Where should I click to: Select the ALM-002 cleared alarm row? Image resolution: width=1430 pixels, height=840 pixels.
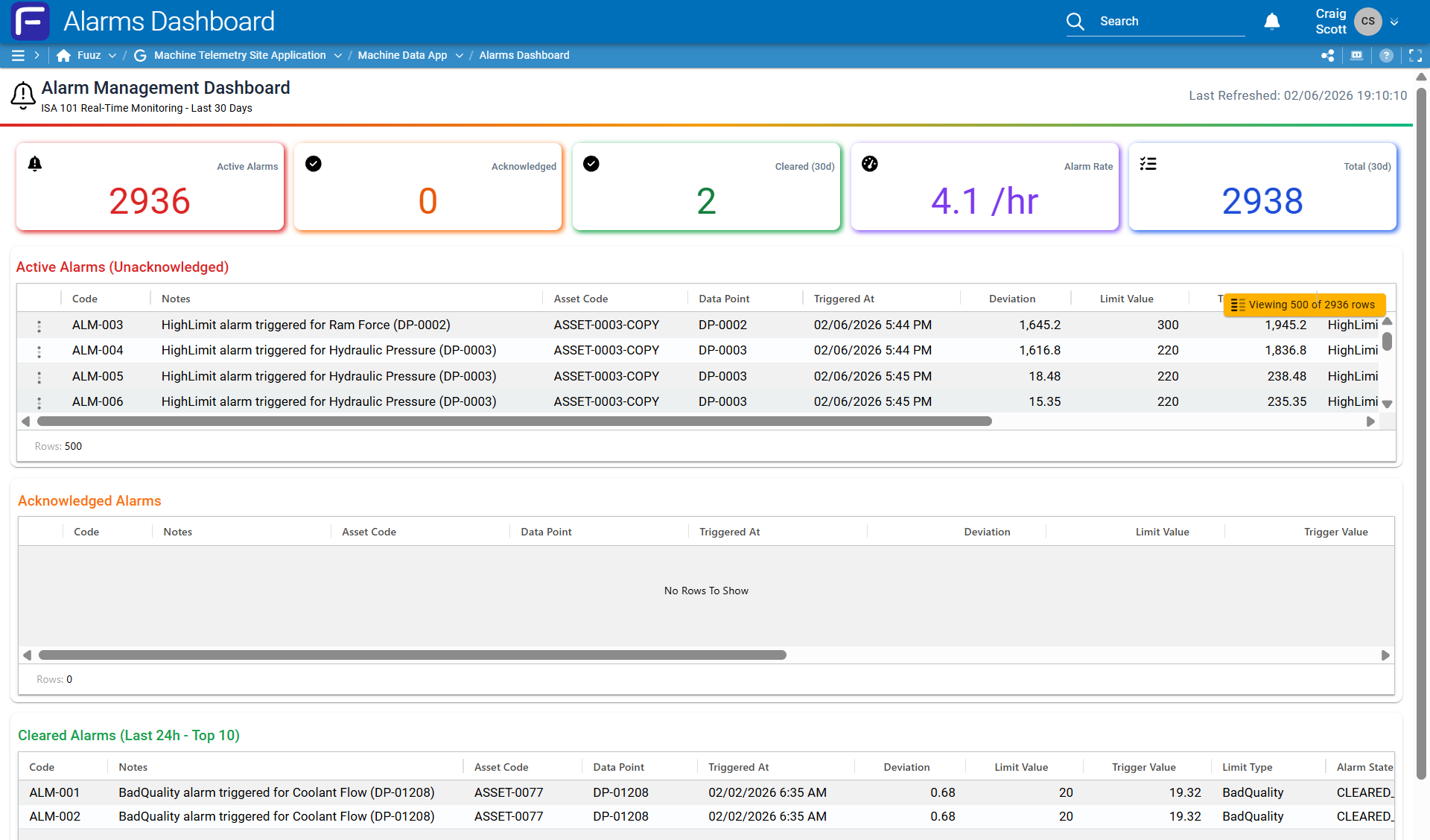(x=706, y=817)
